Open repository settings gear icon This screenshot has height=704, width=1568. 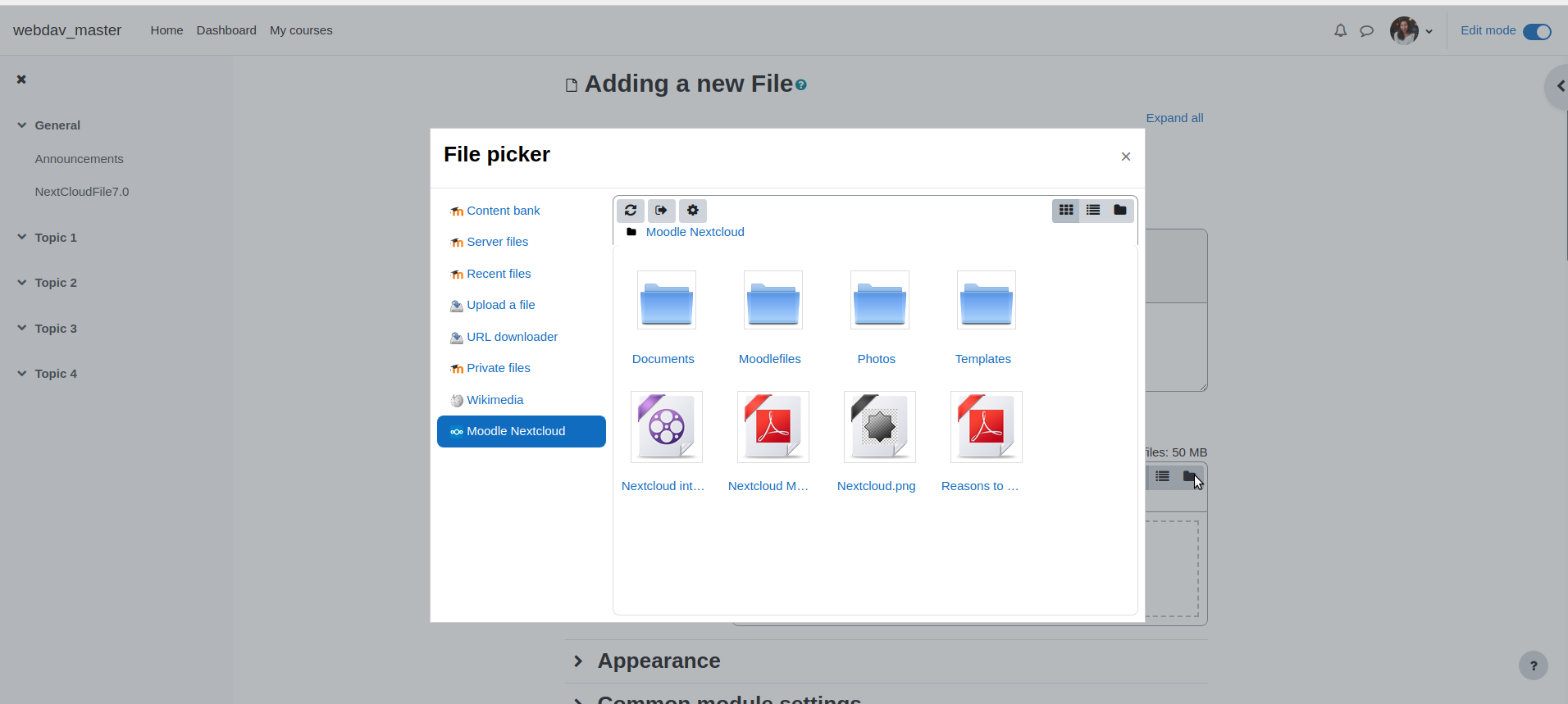[693, 211]
